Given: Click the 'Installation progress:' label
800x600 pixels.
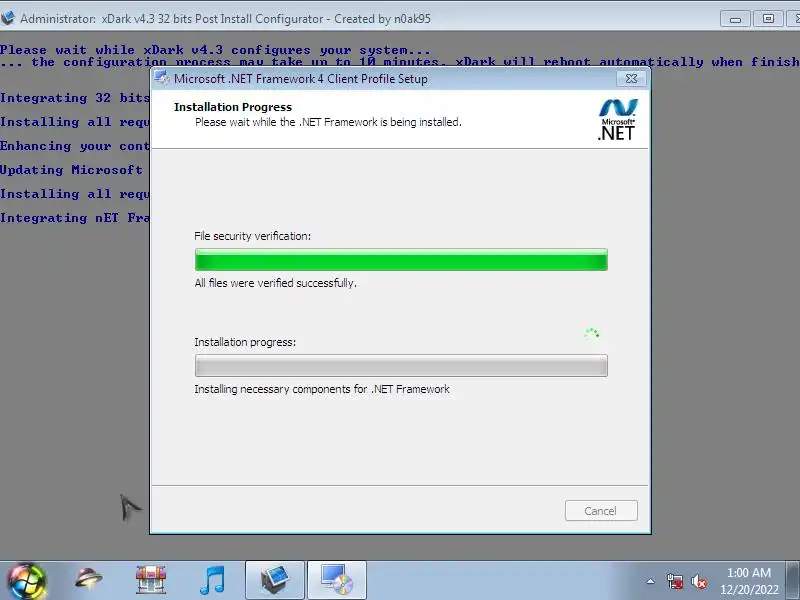Looking at the screenshot, I should coord(245,342).
